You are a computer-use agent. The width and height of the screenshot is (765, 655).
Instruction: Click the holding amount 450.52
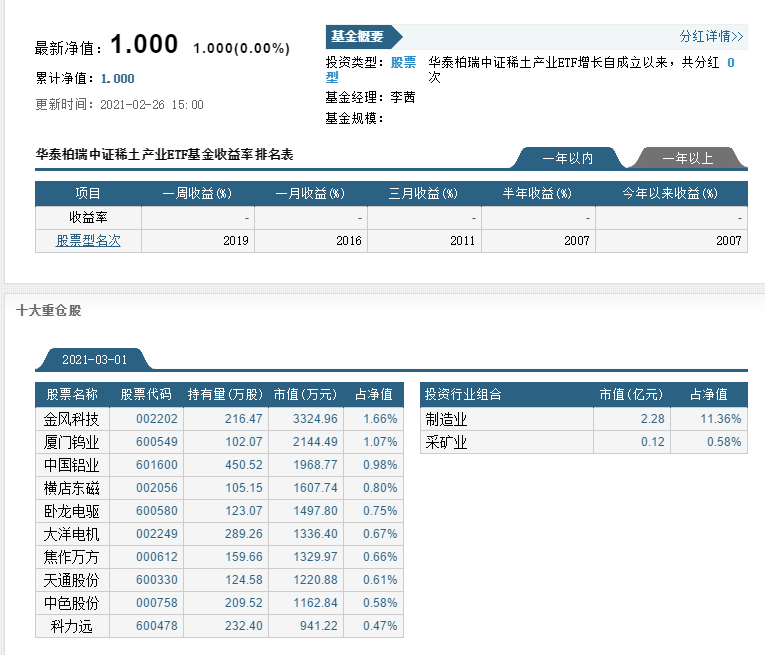coord(243,464)
